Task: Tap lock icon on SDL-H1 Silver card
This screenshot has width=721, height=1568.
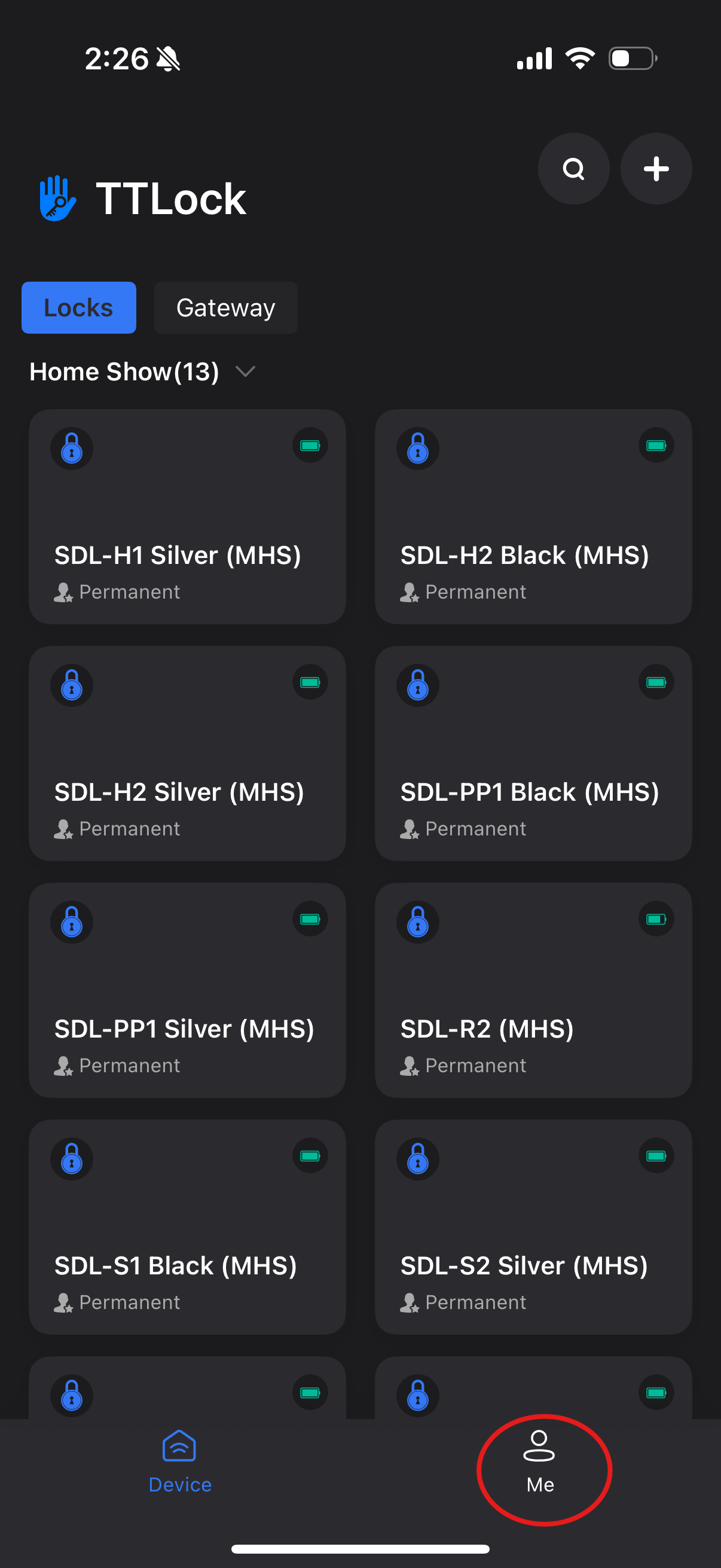Action: tap(72, 449)
